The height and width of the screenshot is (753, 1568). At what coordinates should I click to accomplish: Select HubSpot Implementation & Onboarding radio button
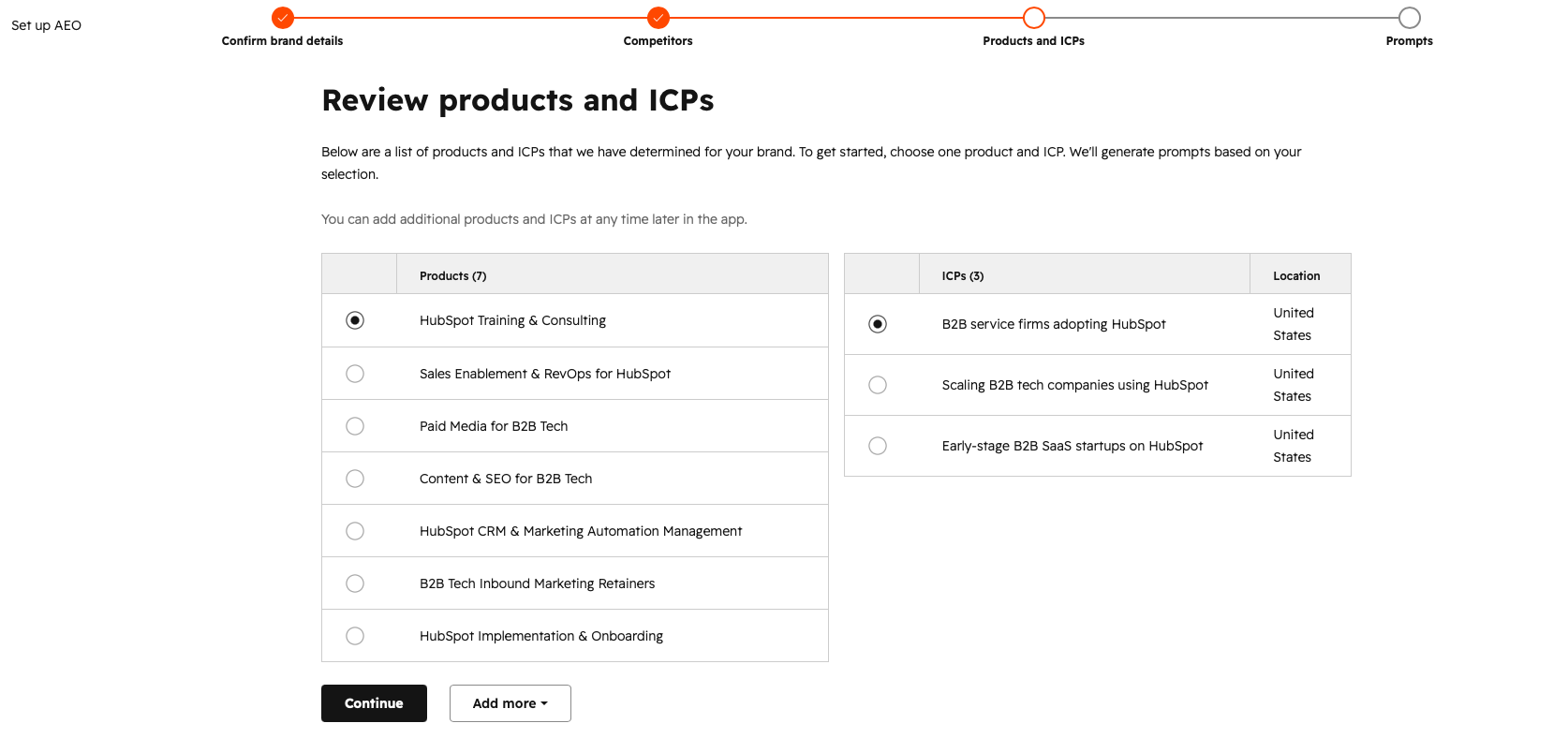[x=355, y=636]
